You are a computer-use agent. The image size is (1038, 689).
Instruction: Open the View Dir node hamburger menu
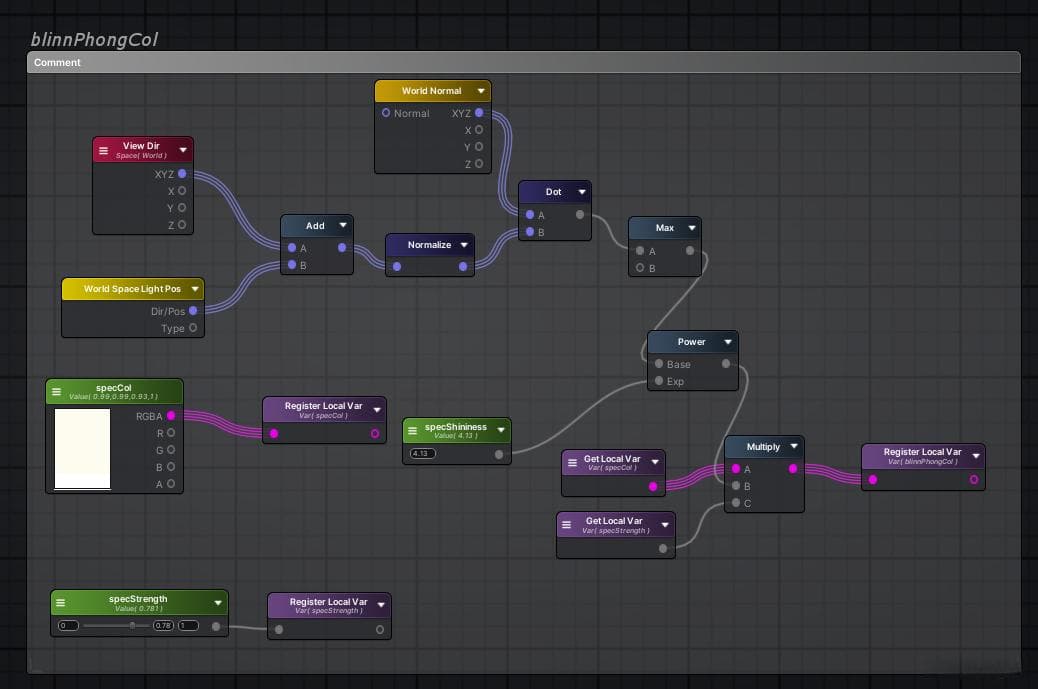click(x=103, y=150)
